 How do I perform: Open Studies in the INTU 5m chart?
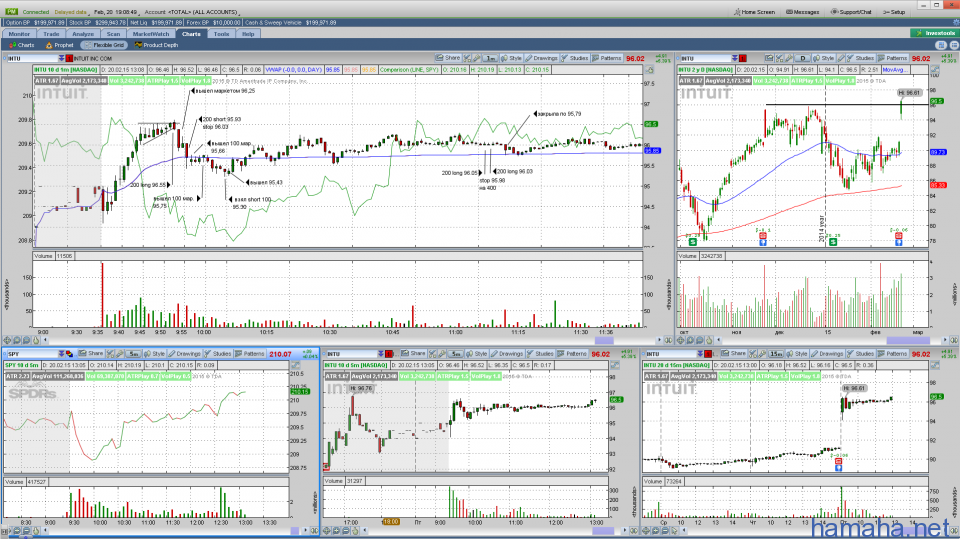[541, 353]
